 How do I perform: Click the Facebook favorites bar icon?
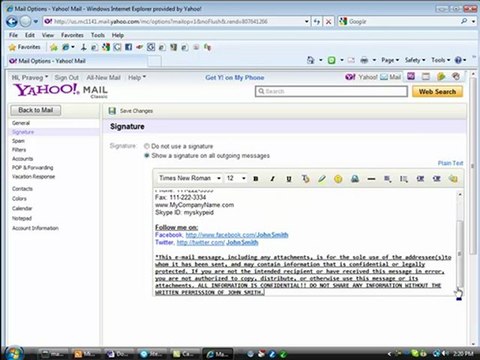pyautogui.click(x=128, y=47)
